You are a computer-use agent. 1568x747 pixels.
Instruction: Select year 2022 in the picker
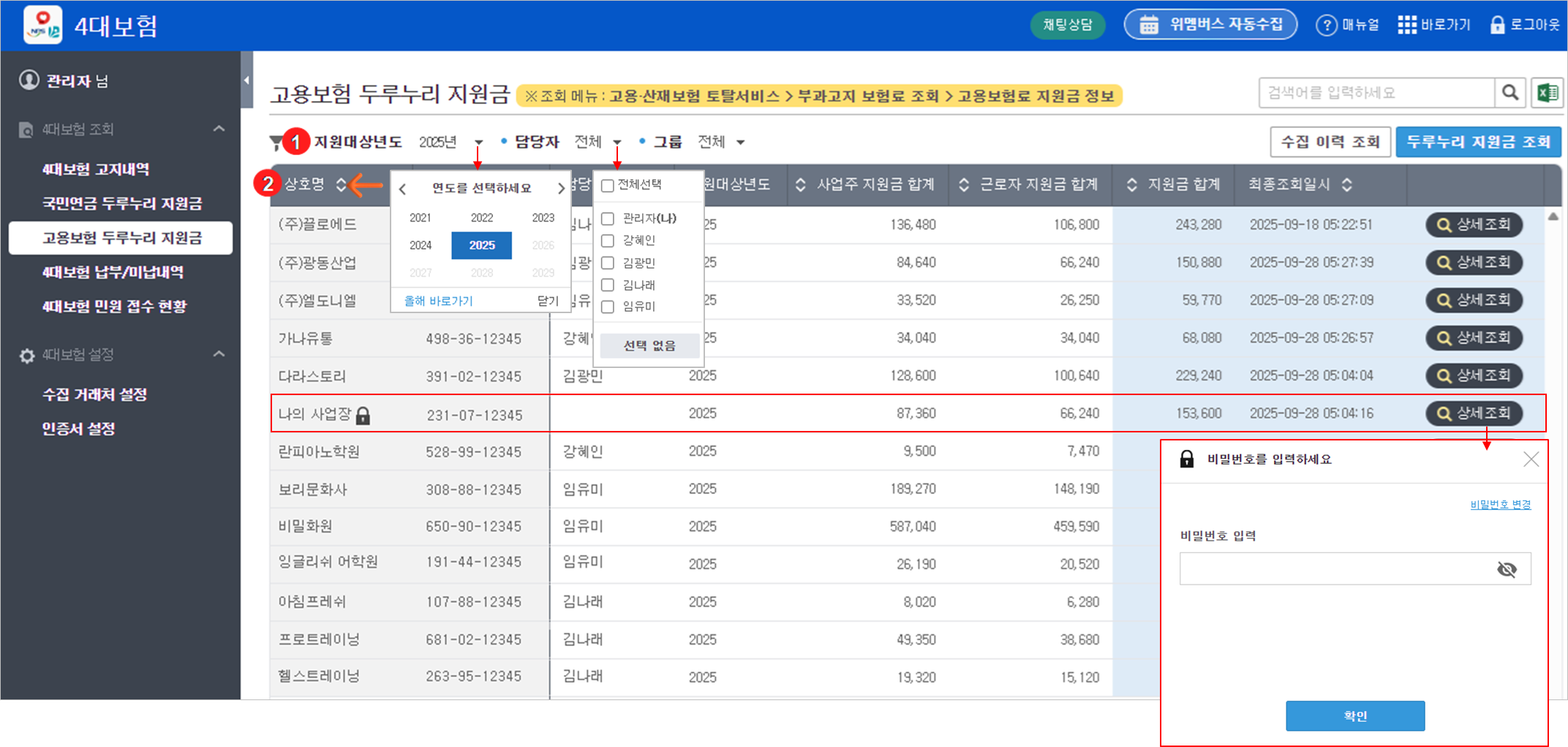(481, 218)
